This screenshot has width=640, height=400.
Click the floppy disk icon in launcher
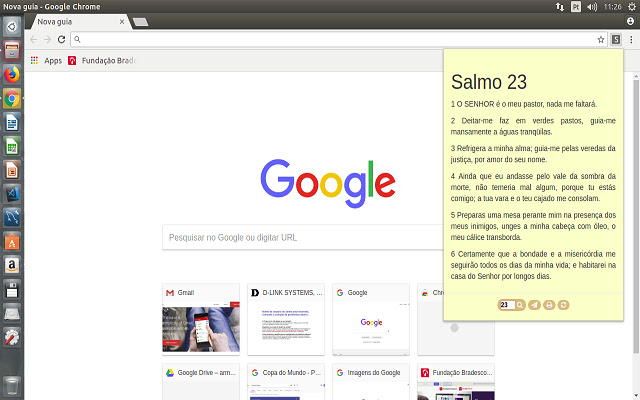click(12, 290)
